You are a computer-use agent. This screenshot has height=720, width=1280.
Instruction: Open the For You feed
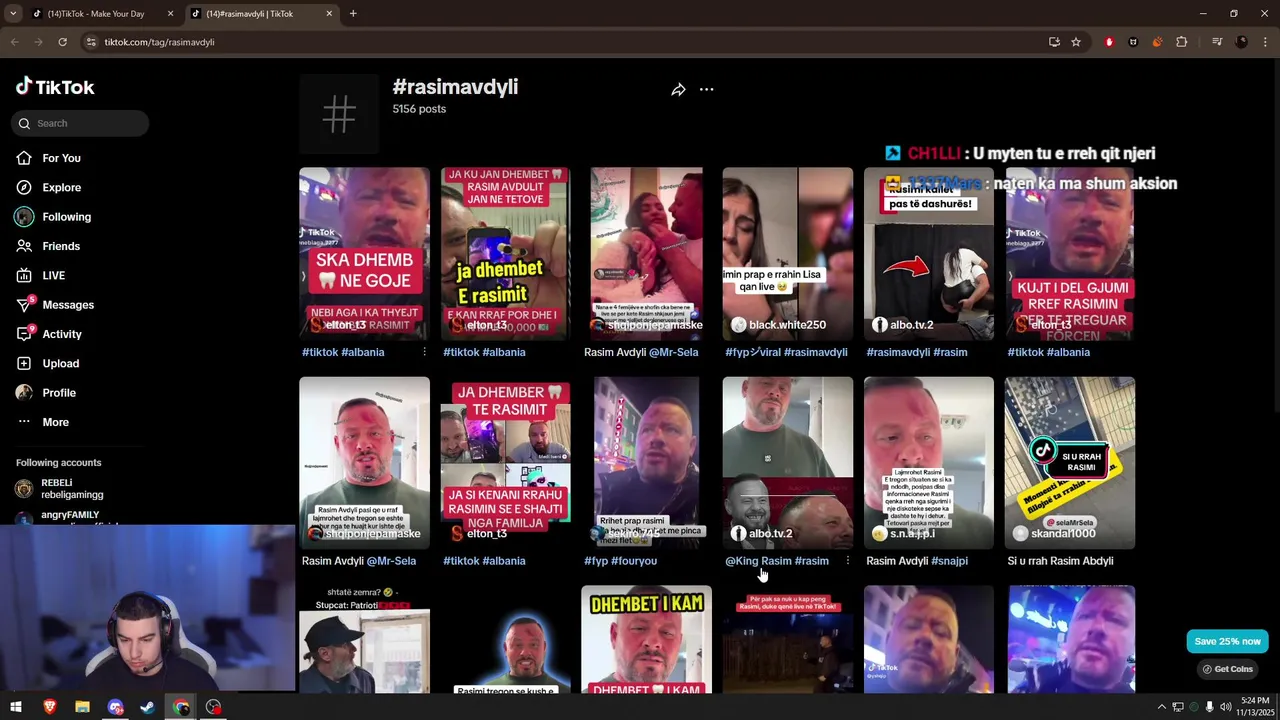pos(61,158)
